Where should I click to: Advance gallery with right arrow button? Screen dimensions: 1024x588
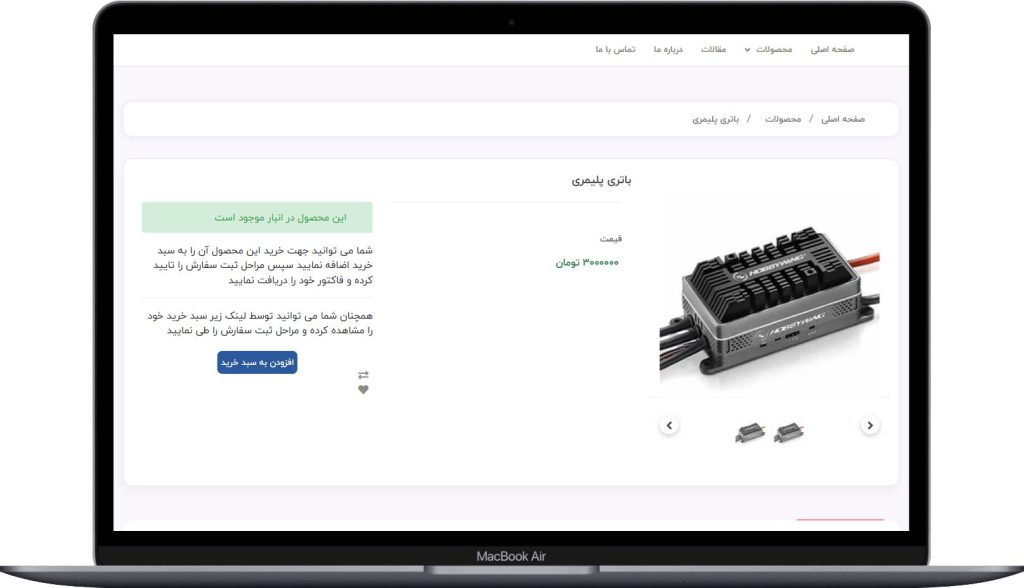[870, 425]
